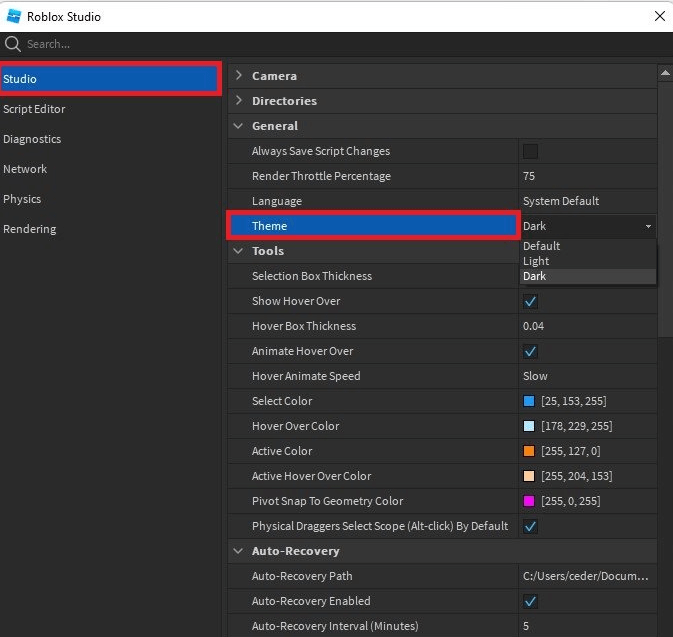Screen dimensions: 673x637
Task: Open the Active Color orange swatch
Action: click(x=529, y=451)
